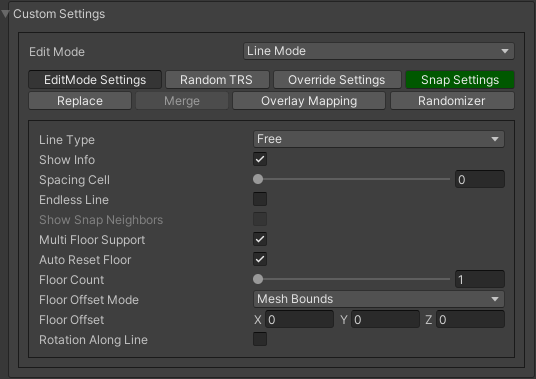
Task: Switch to Random TRS tab
Action: click(216, 80)
